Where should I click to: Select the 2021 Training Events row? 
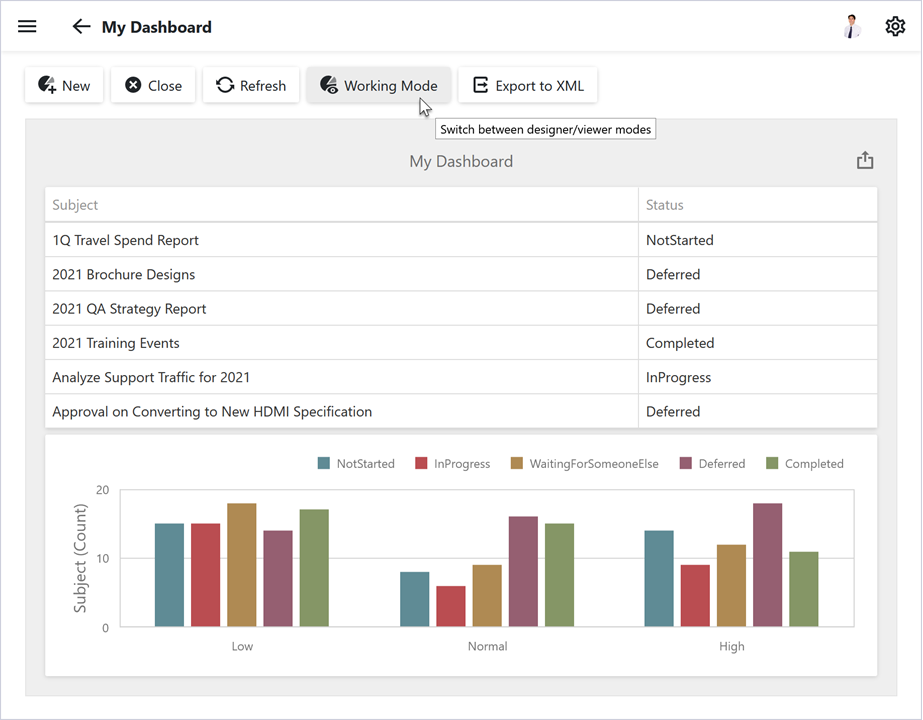[461, 343]
